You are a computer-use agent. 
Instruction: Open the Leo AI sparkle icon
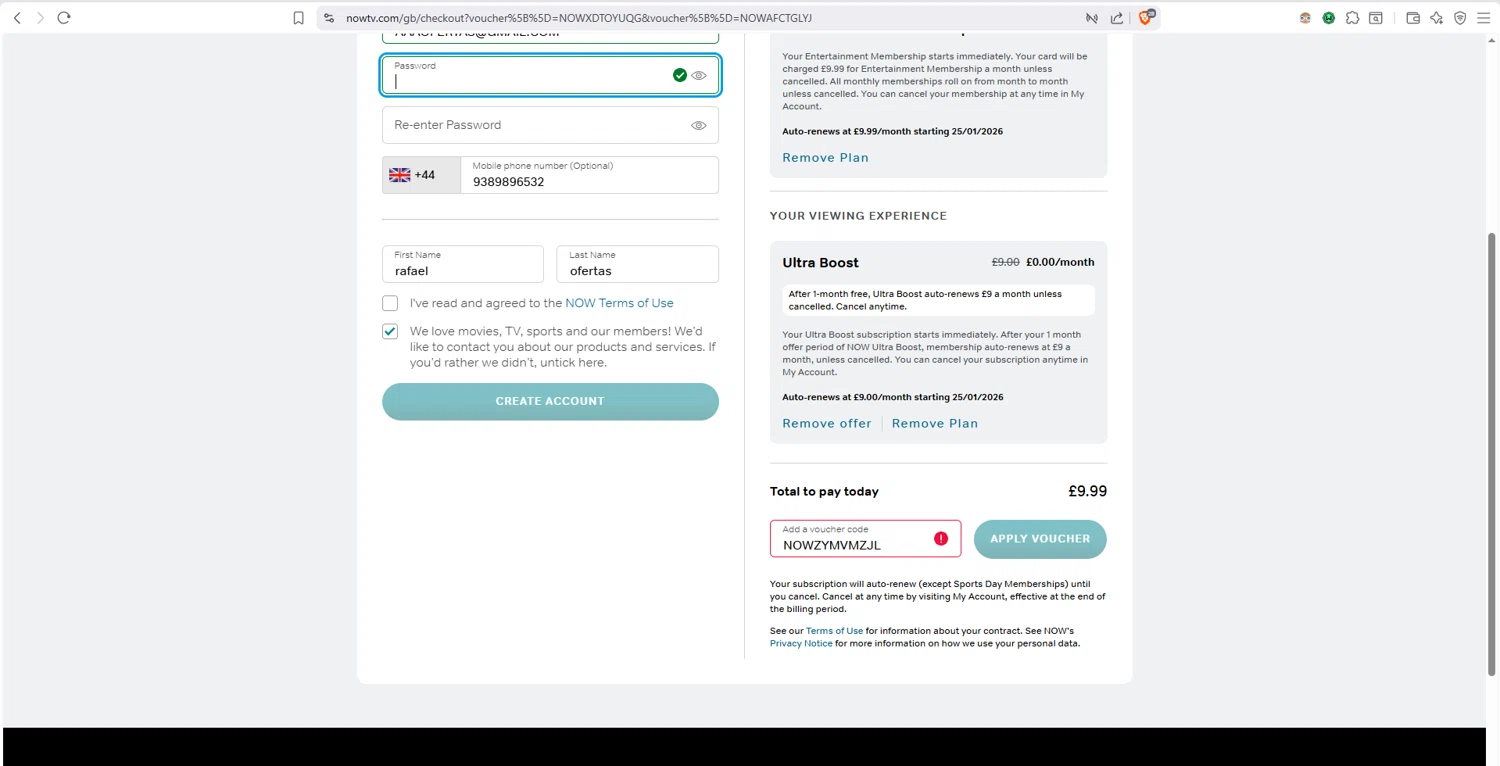tap(1437, 18)
